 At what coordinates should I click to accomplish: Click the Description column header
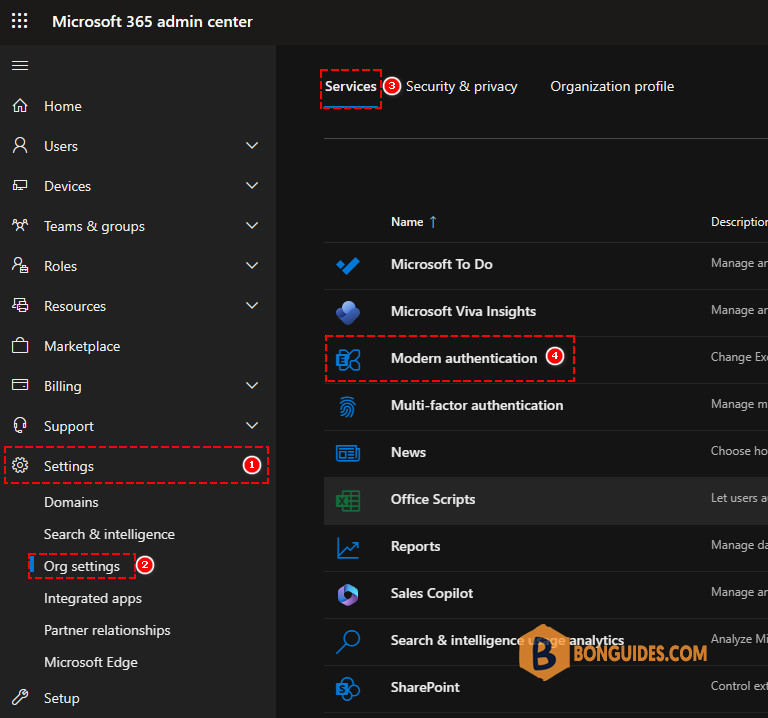739,222
